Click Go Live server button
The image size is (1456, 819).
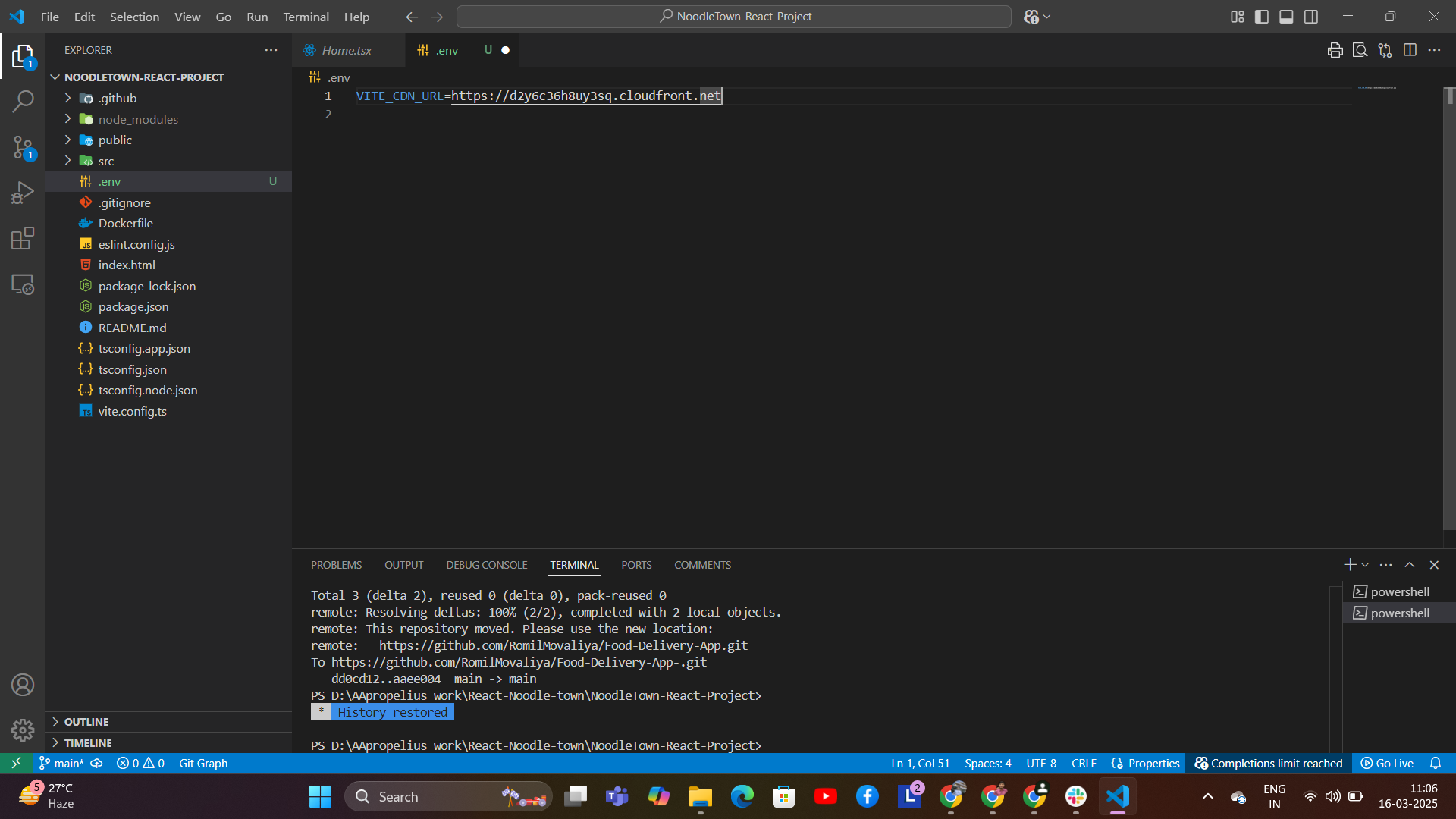[1387, 763]
